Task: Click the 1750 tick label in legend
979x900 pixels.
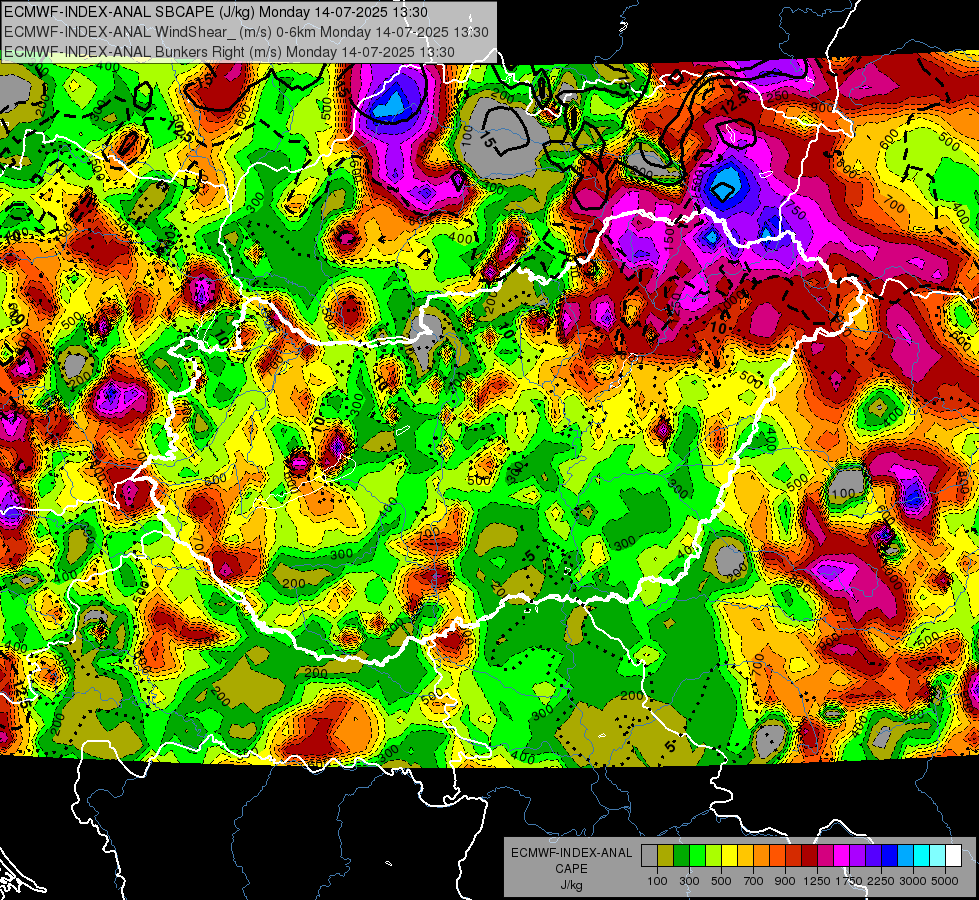Action: (x=850, y=881)
